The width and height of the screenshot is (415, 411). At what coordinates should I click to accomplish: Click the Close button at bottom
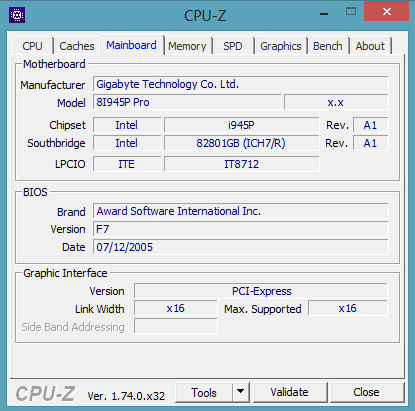tap(366, 392)
